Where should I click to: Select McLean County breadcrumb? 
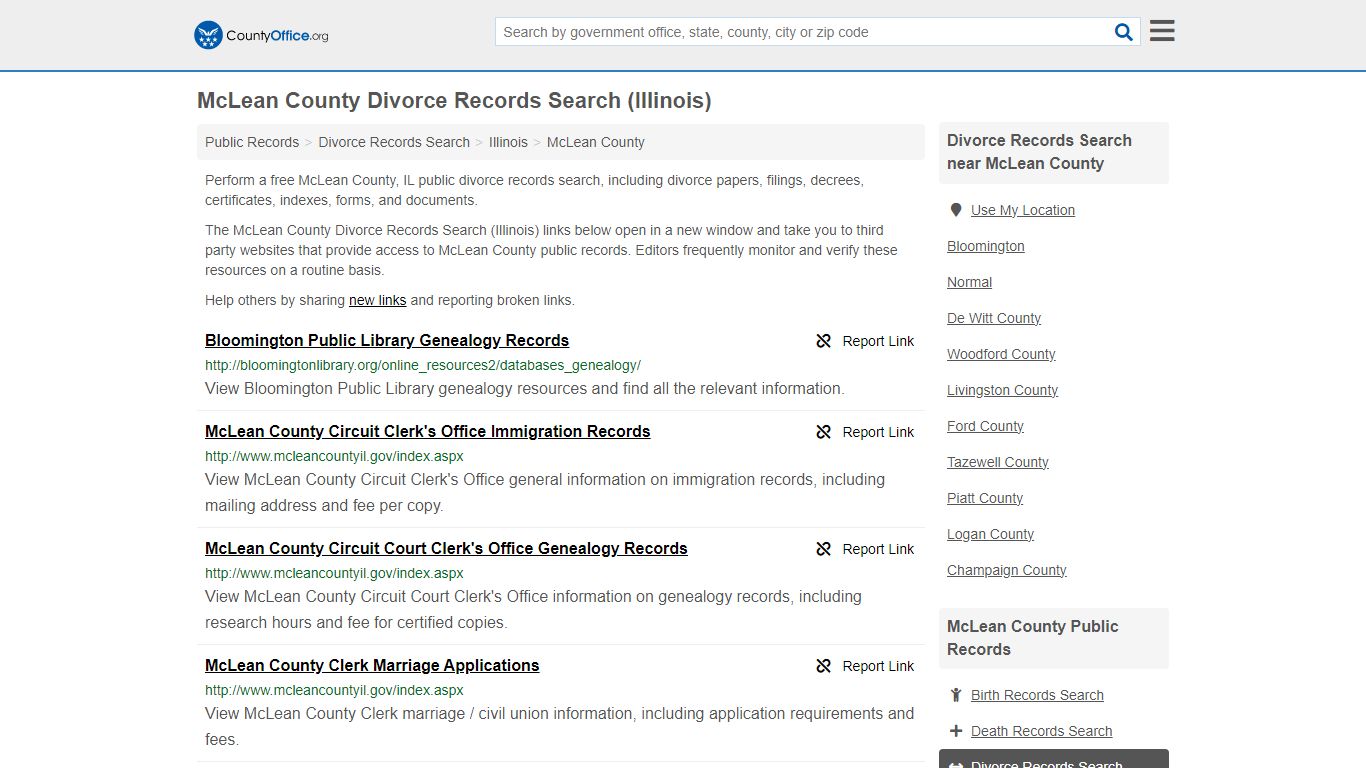(x=596, y=142)
